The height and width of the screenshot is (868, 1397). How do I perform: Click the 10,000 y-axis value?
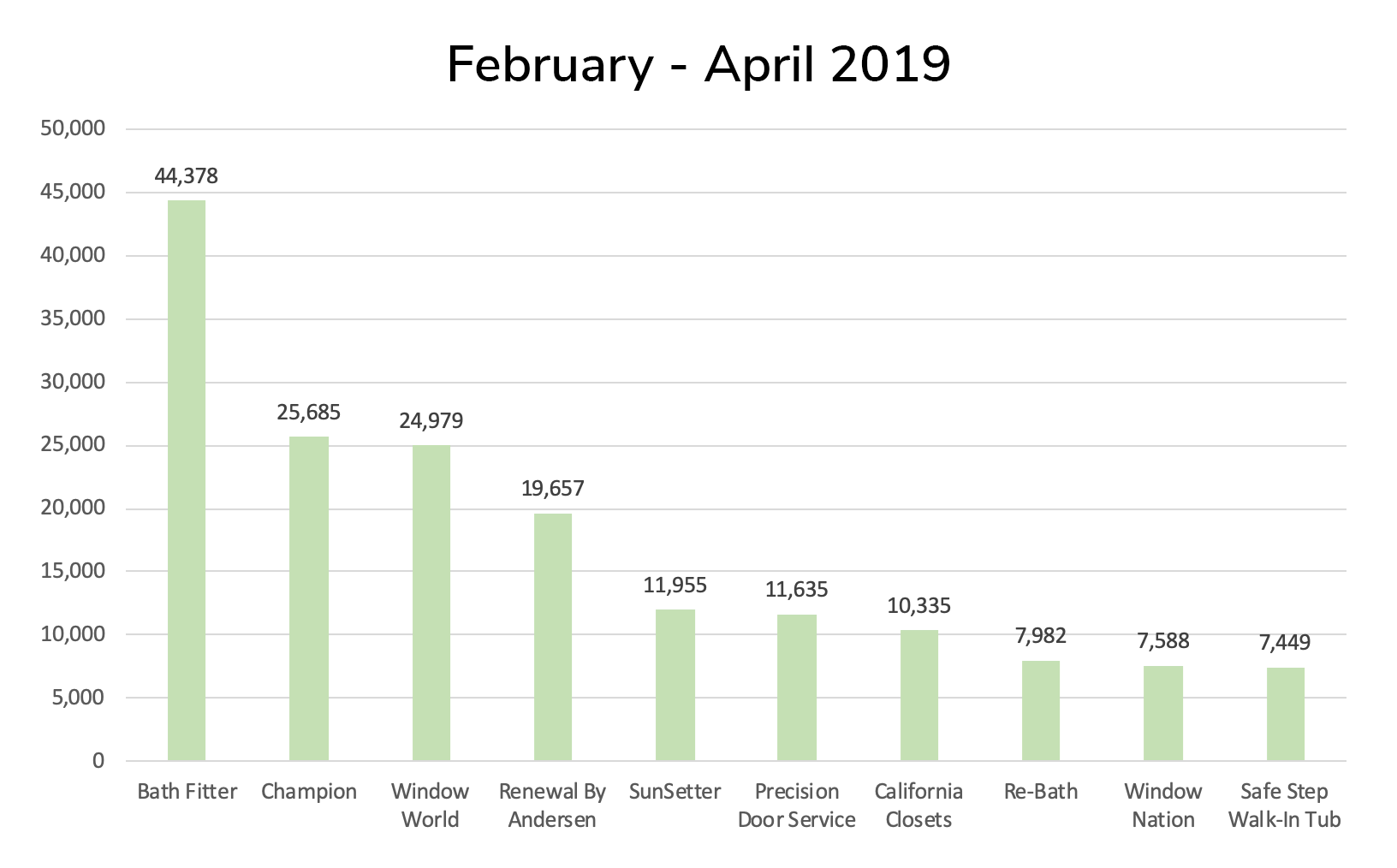coord(73,634)
